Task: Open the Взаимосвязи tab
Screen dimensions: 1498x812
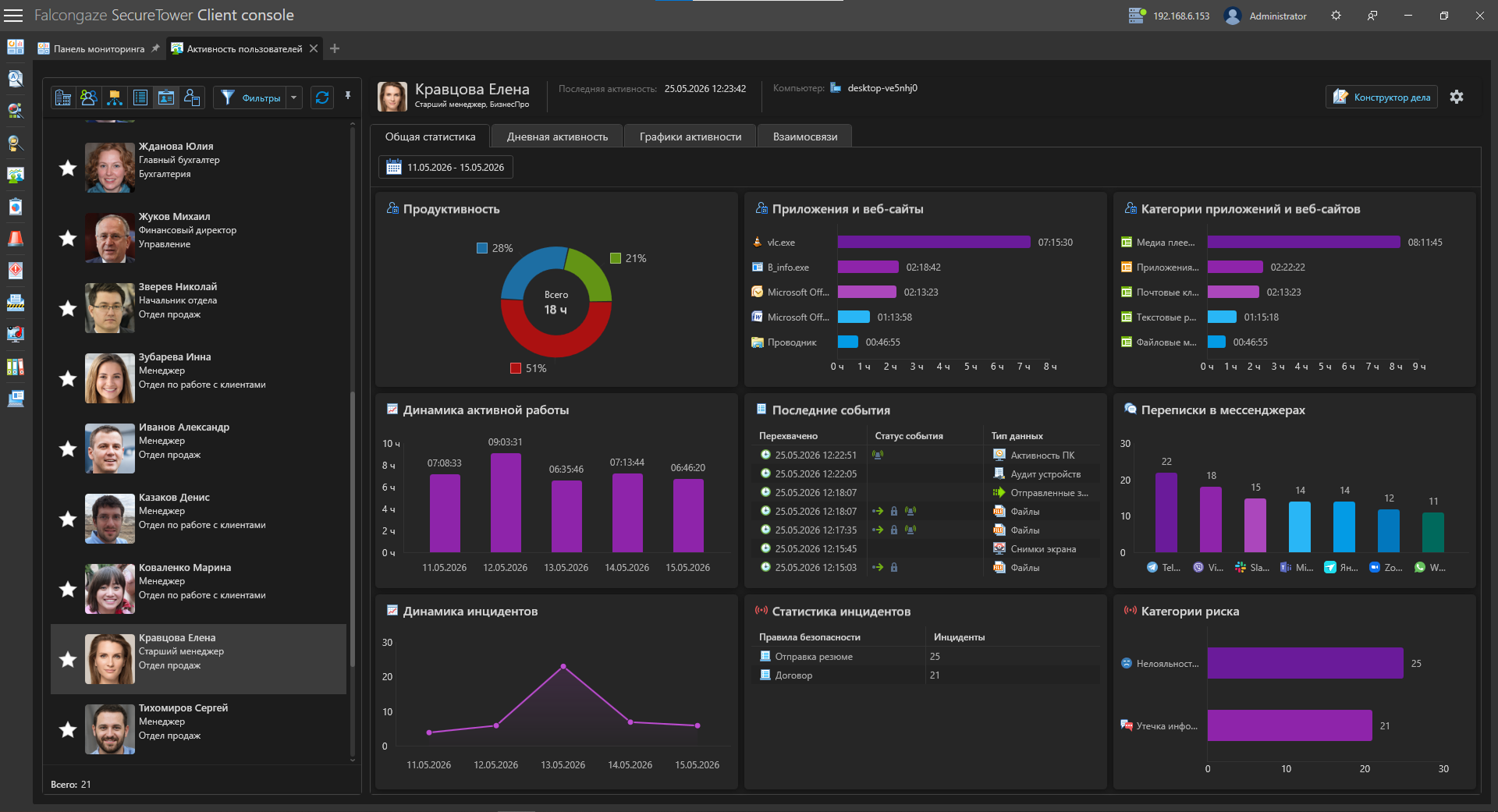Action: tap(805, 137)
